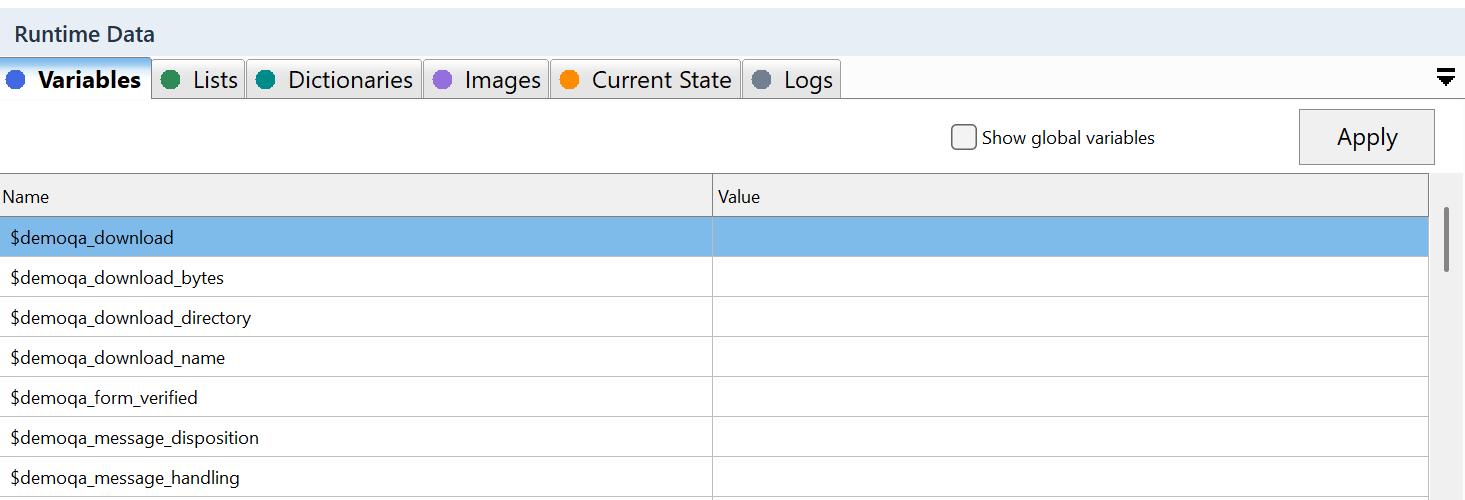Open the Lists tab

pyautogui.click(x=199, y=80)
